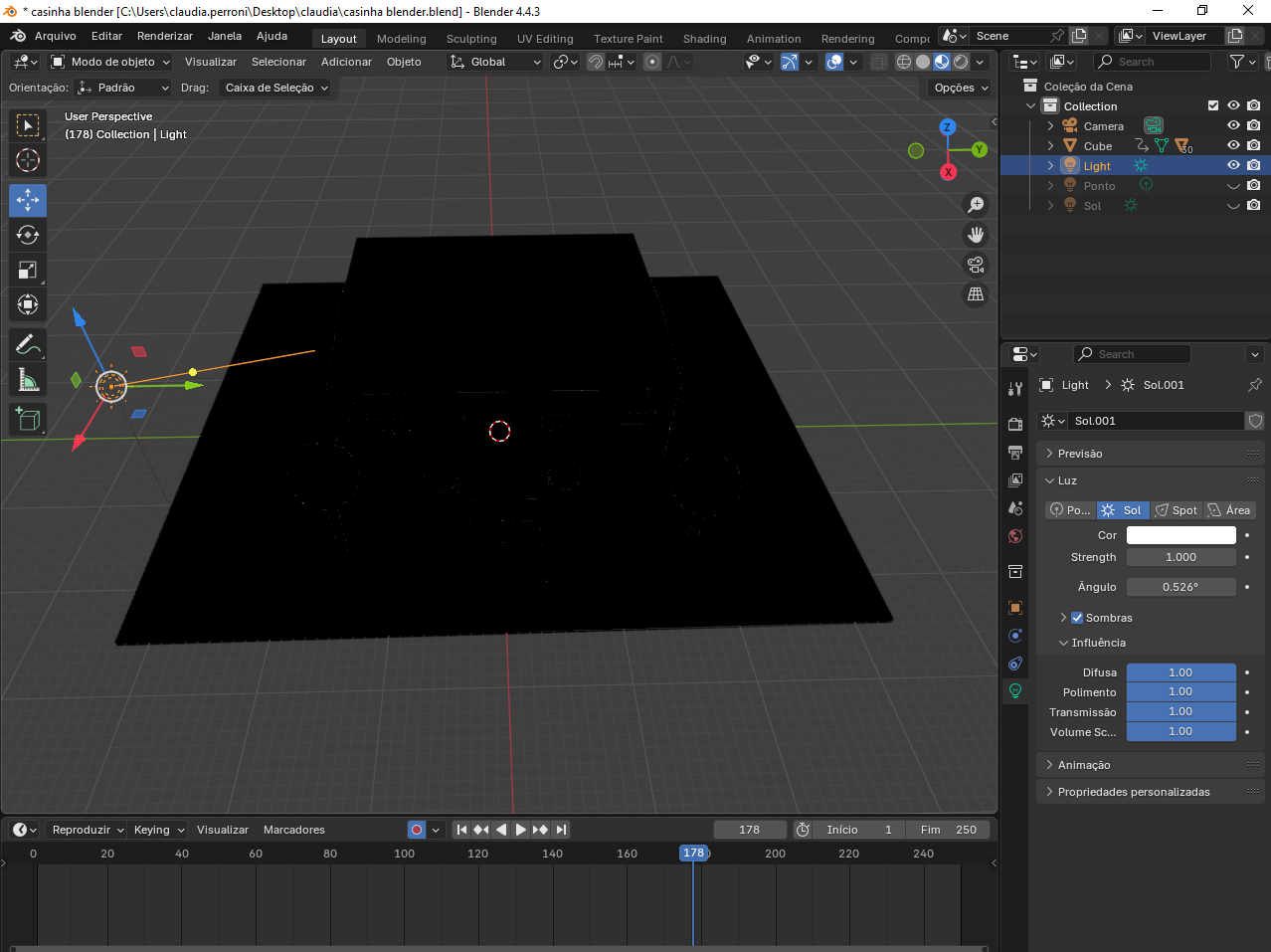This screenshot has height=952, width=1271.
Task: Switch perspective/orthographic with the grid gizmo
Action: 976,294
